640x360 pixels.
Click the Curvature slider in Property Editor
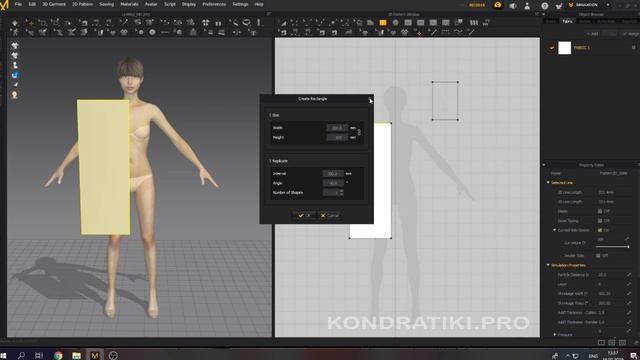(x=612, y=247)
